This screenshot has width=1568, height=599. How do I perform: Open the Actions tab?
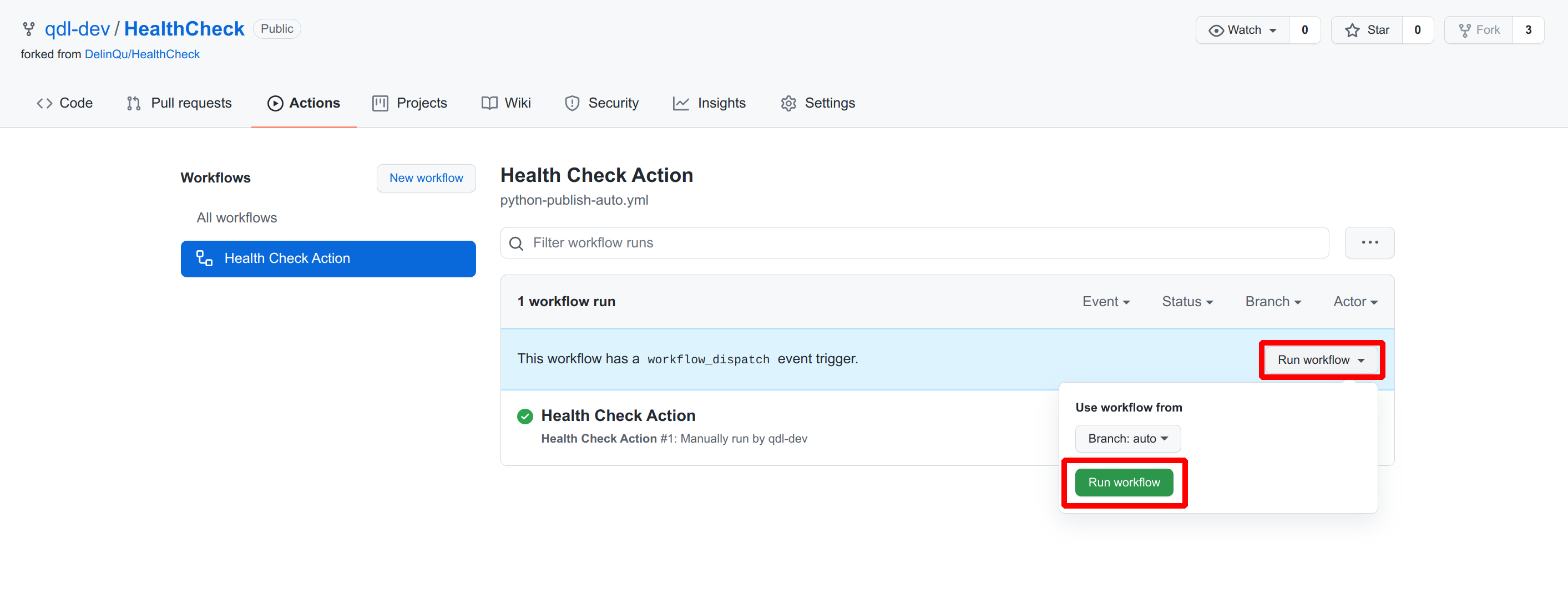point(303,104)
